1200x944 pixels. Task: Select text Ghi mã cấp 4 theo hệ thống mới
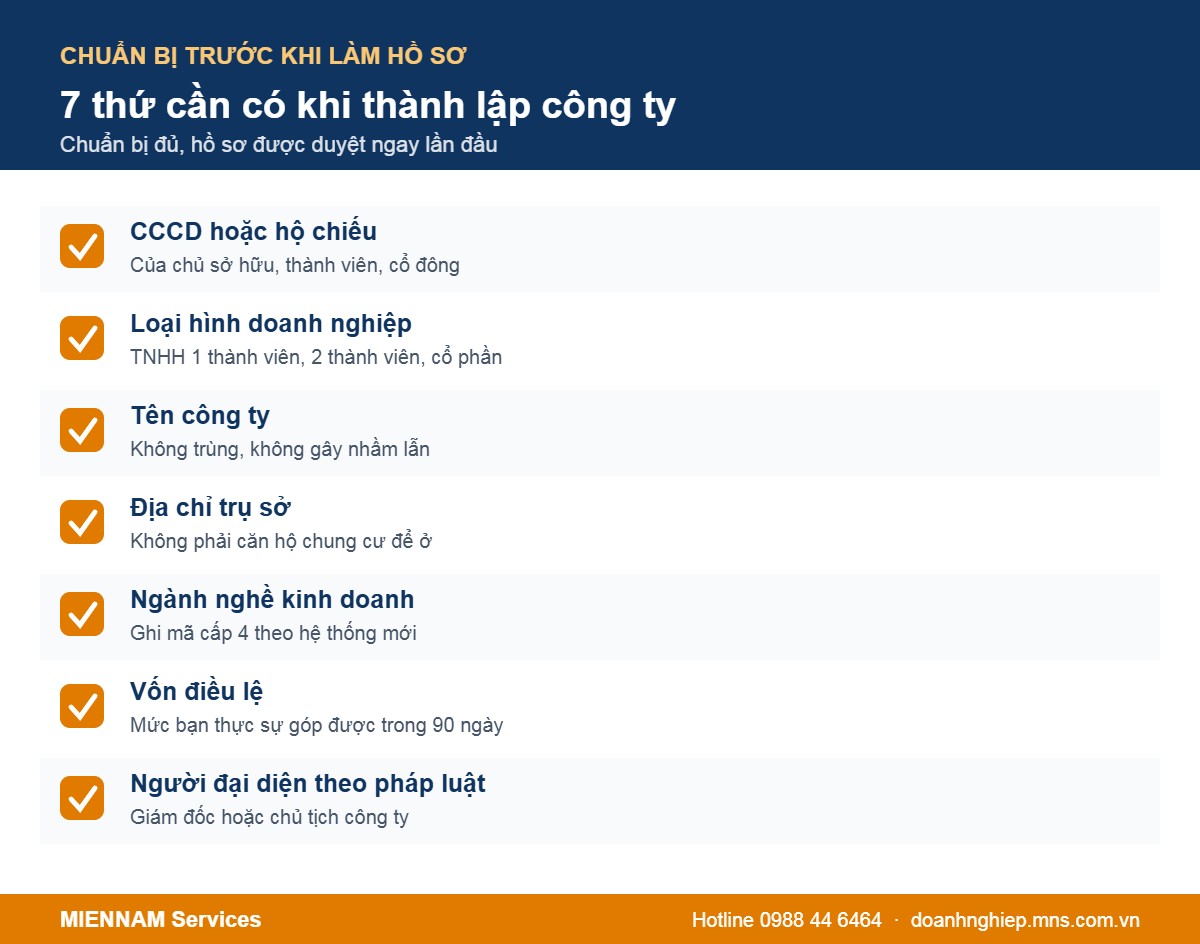(x=273, y=634)
